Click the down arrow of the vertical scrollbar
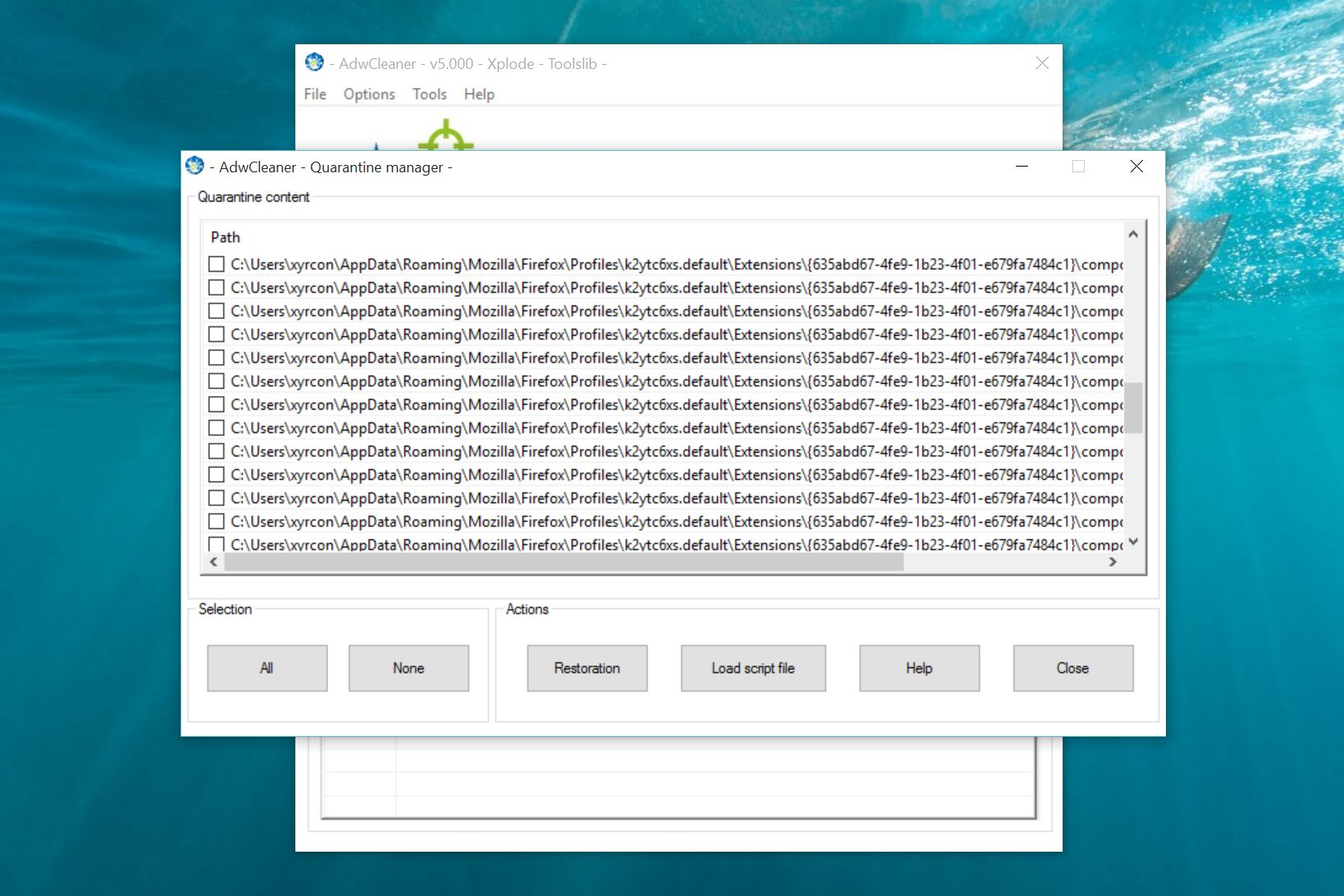Screen dimensions: 1344x896 (1133, 542)
